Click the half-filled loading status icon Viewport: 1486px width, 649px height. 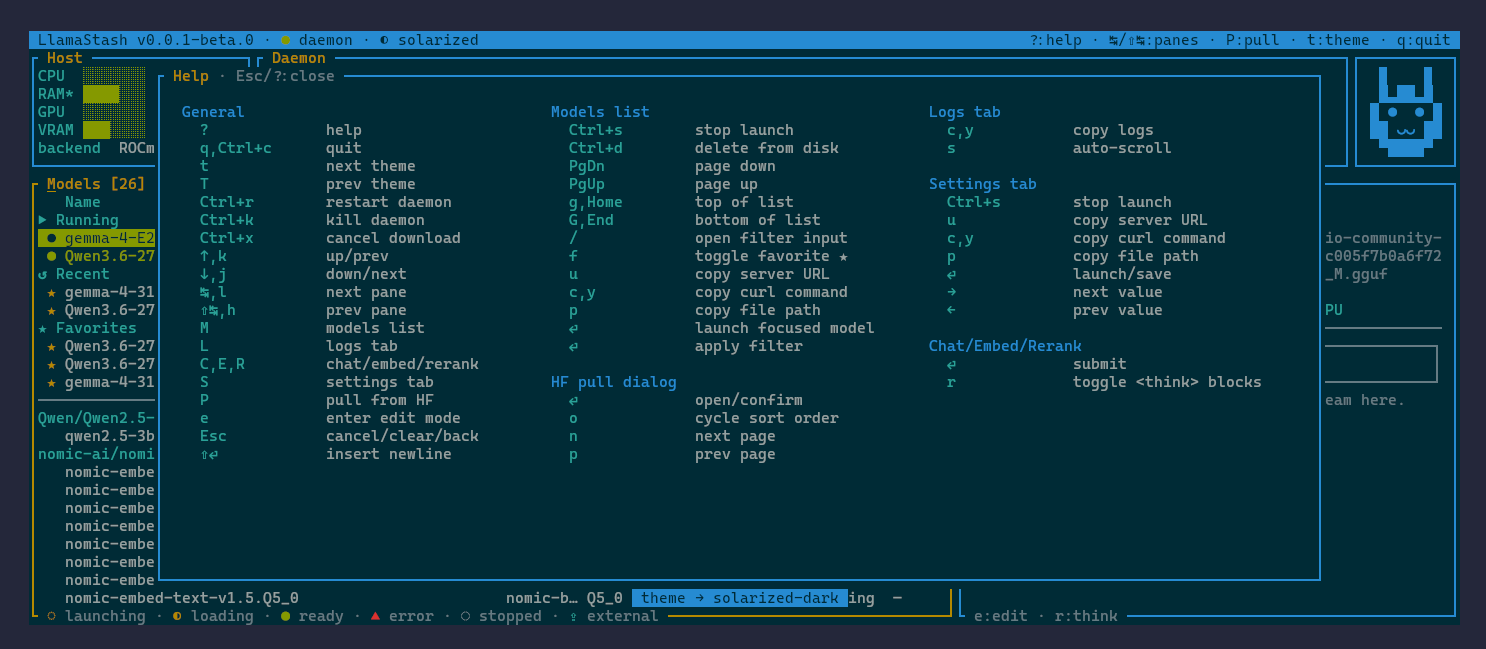pos(177,616)
